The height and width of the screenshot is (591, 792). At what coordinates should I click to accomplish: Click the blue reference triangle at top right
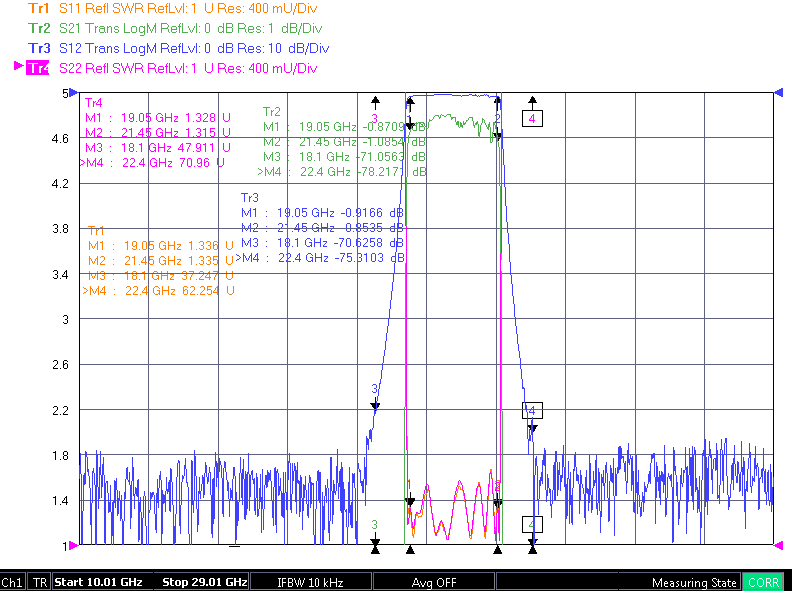click(778, 92)
